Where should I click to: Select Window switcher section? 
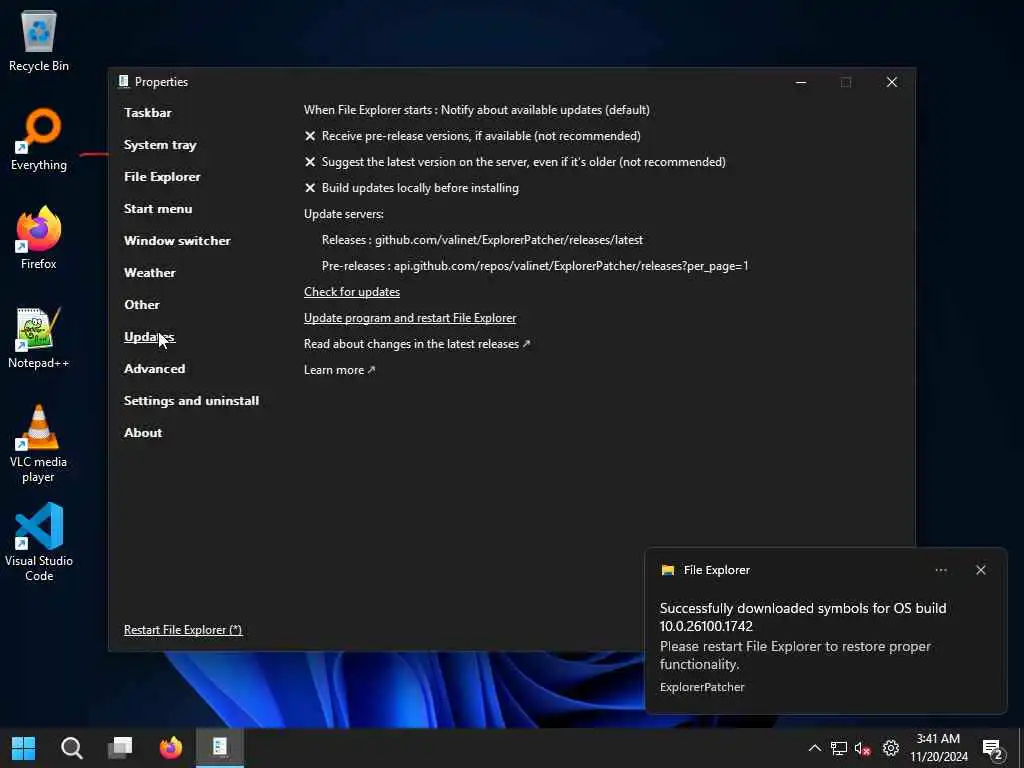(x=177, y=241)
